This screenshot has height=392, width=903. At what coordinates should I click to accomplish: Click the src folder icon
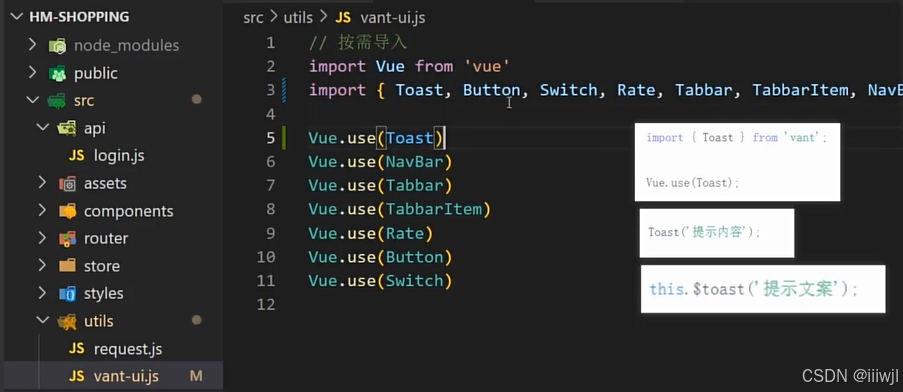[x=56, y=101]
